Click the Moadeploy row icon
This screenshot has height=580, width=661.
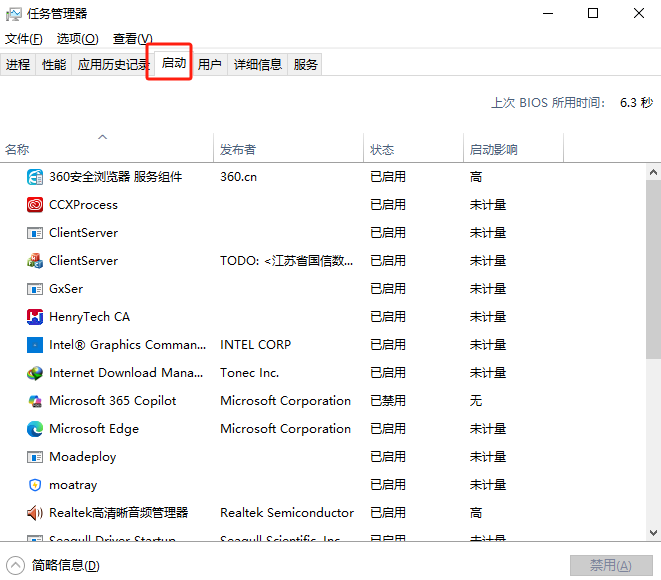coord(35,457)
